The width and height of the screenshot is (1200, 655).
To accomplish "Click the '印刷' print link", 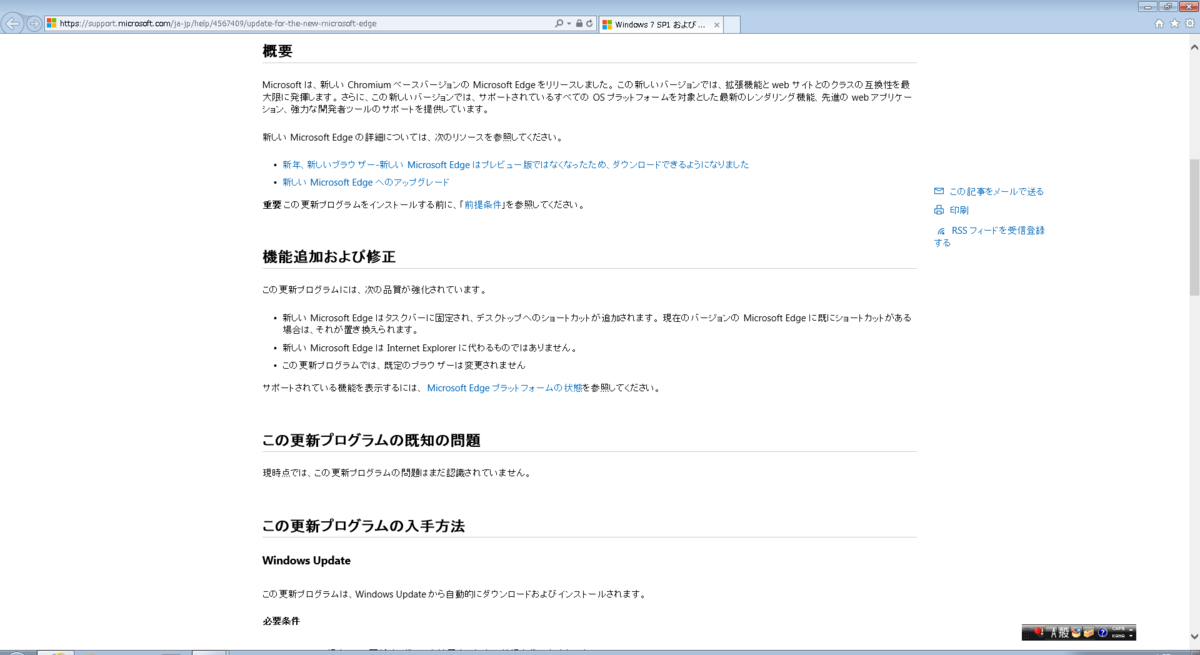I will [959, 210].
